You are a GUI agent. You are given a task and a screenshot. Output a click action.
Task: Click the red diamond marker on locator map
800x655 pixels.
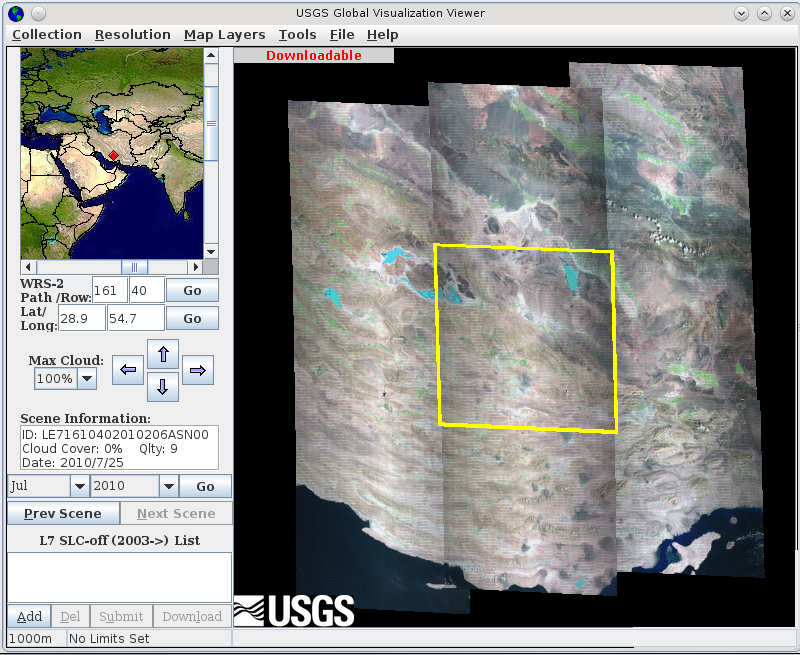tap(113, 155)
